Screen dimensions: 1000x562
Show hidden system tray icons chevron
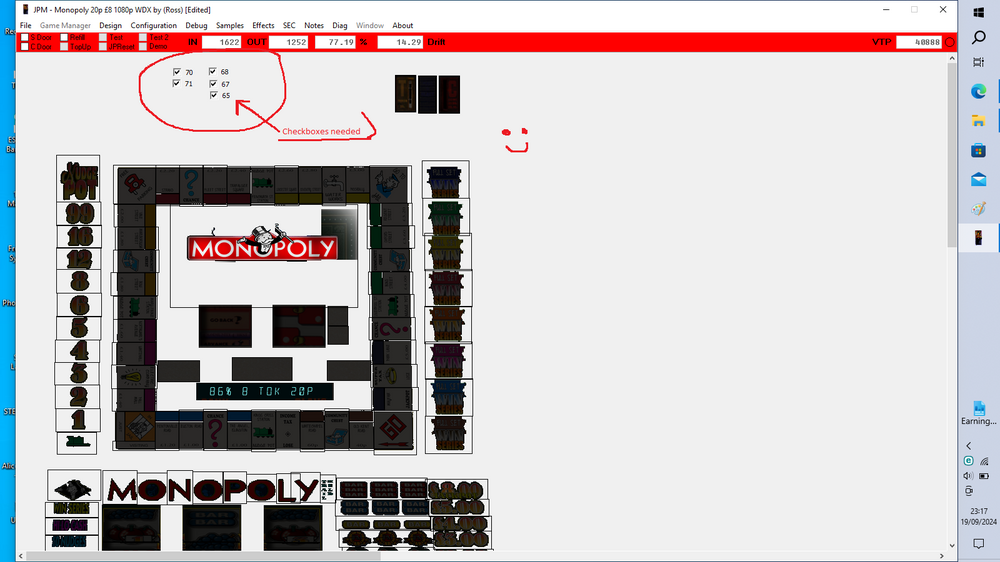(x=969, y=446)
